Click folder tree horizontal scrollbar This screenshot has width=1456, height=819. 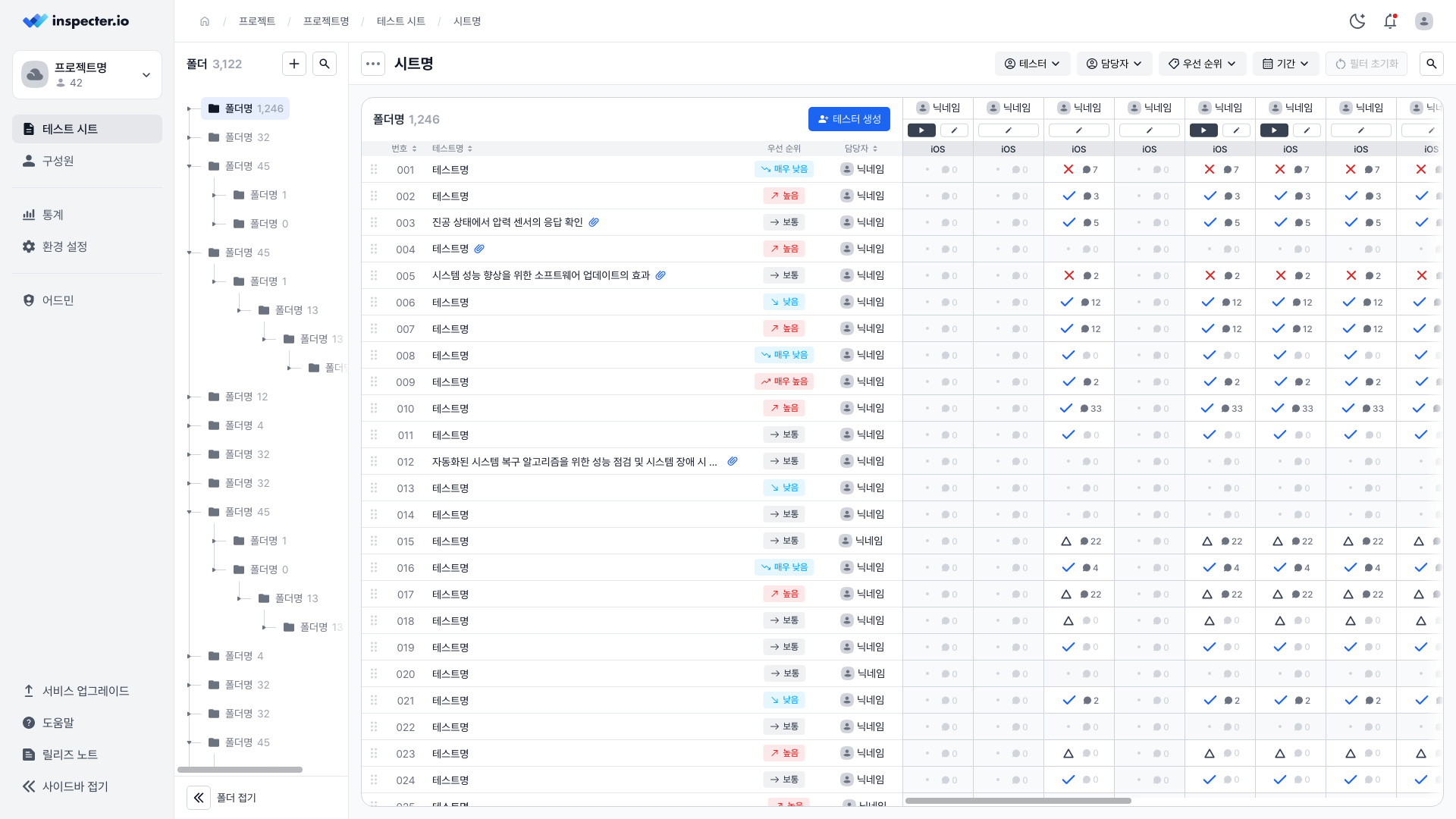(240, 770)
